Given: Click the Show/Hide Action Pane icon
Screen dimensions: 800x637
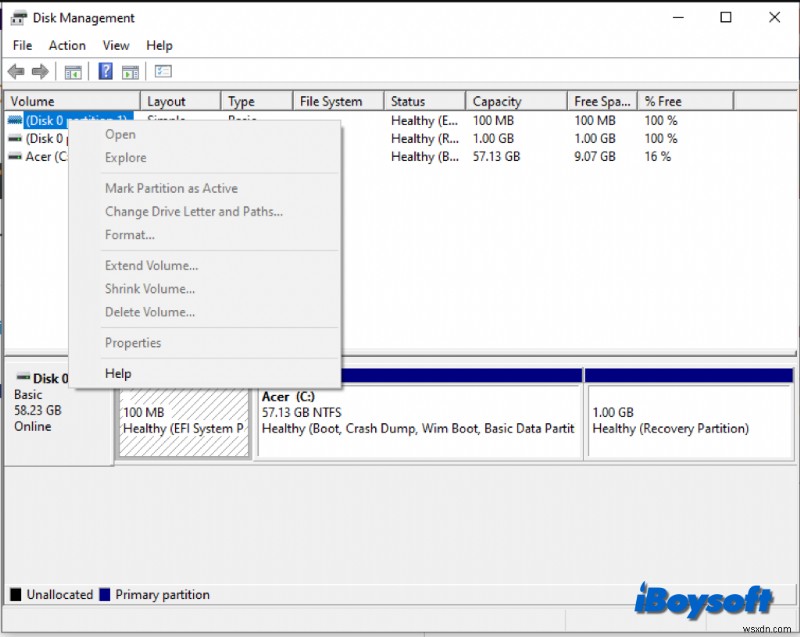Looking at the screenshot, I should point(130,72).
